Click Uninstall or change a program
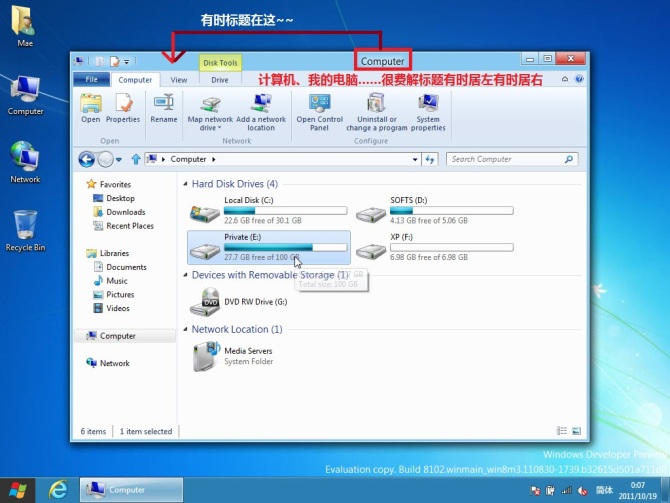Screen dimensions: 670x503 pos(376,112)
